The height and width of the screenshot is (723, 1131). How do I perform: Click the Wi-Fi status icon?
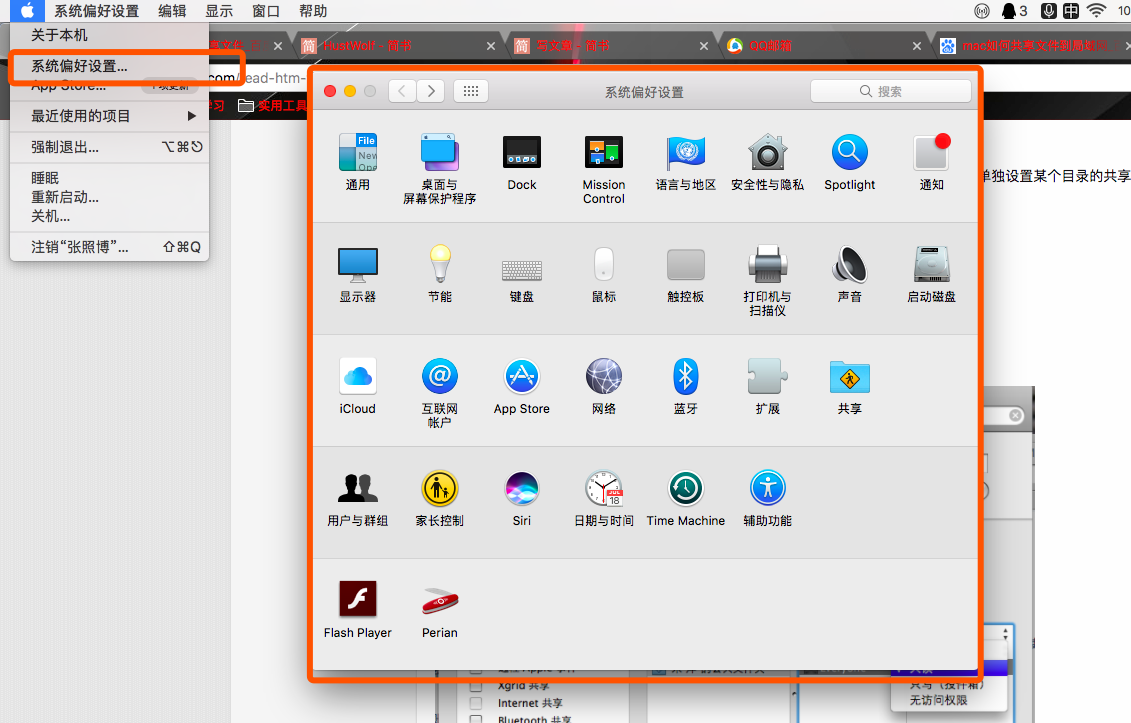(x=1096, y=11)
